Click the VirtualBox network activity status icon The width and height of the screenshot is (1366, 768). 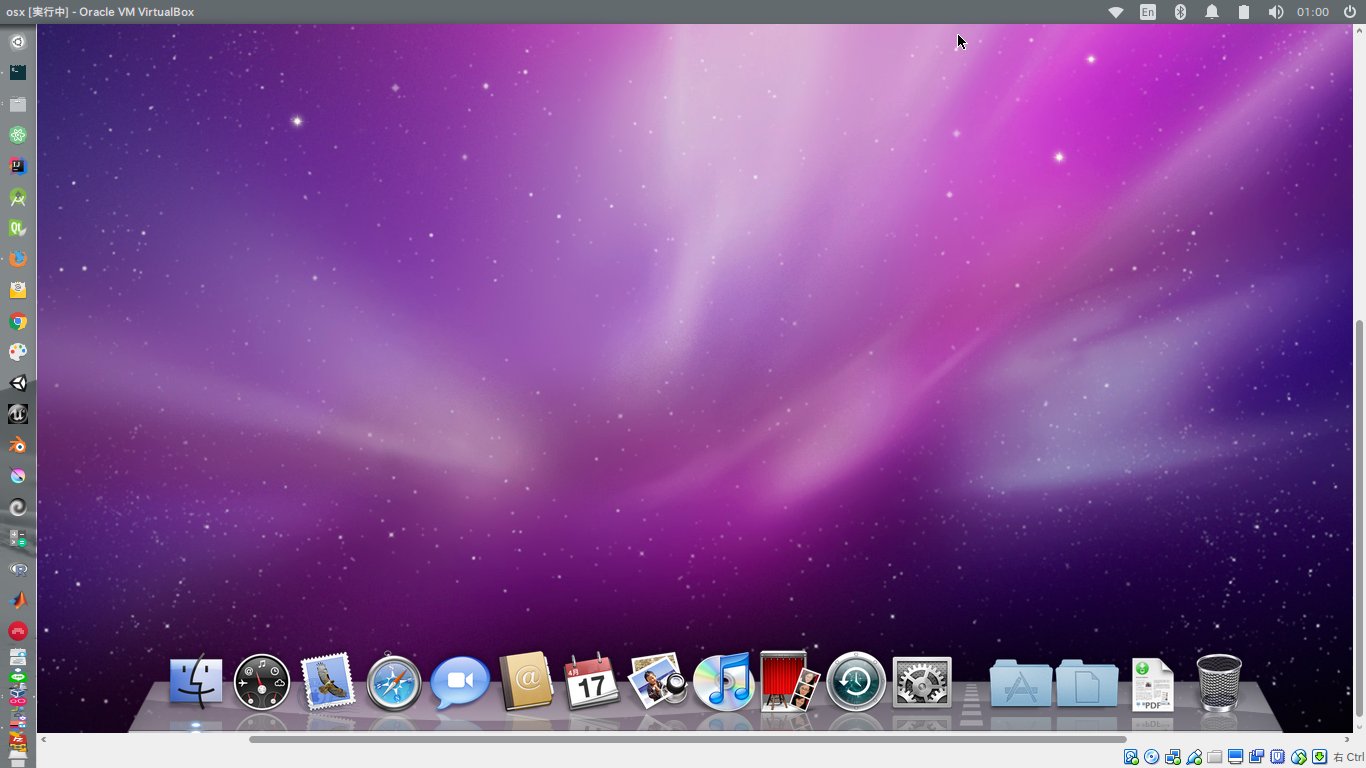click(1172, 756)
